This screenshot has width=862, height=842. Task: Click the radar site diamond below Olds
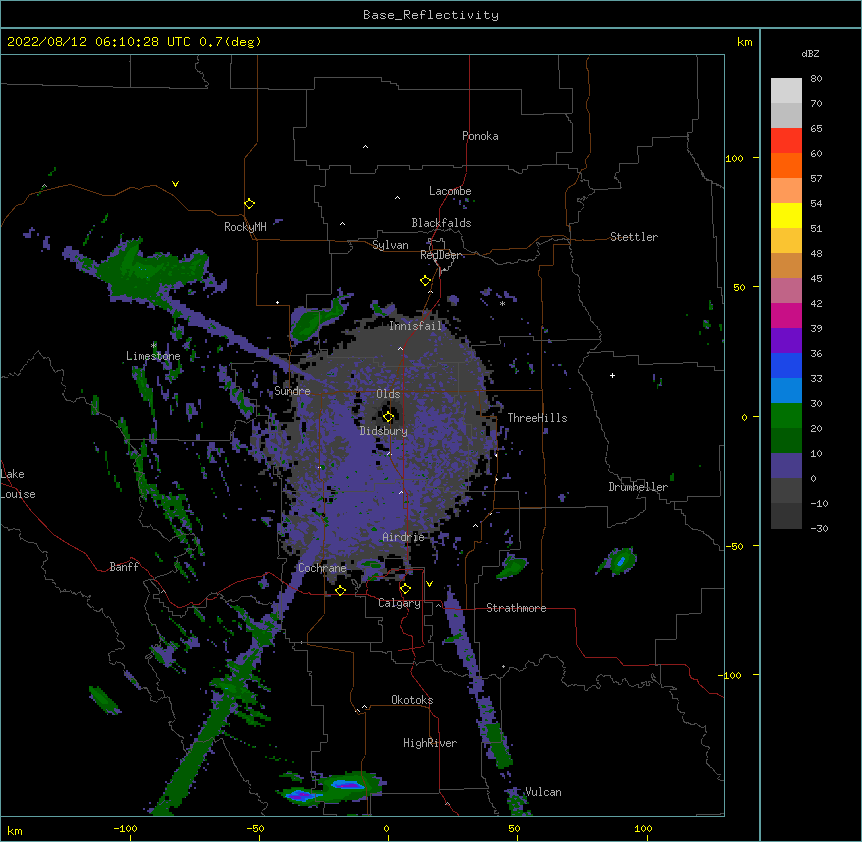[389, 416]
